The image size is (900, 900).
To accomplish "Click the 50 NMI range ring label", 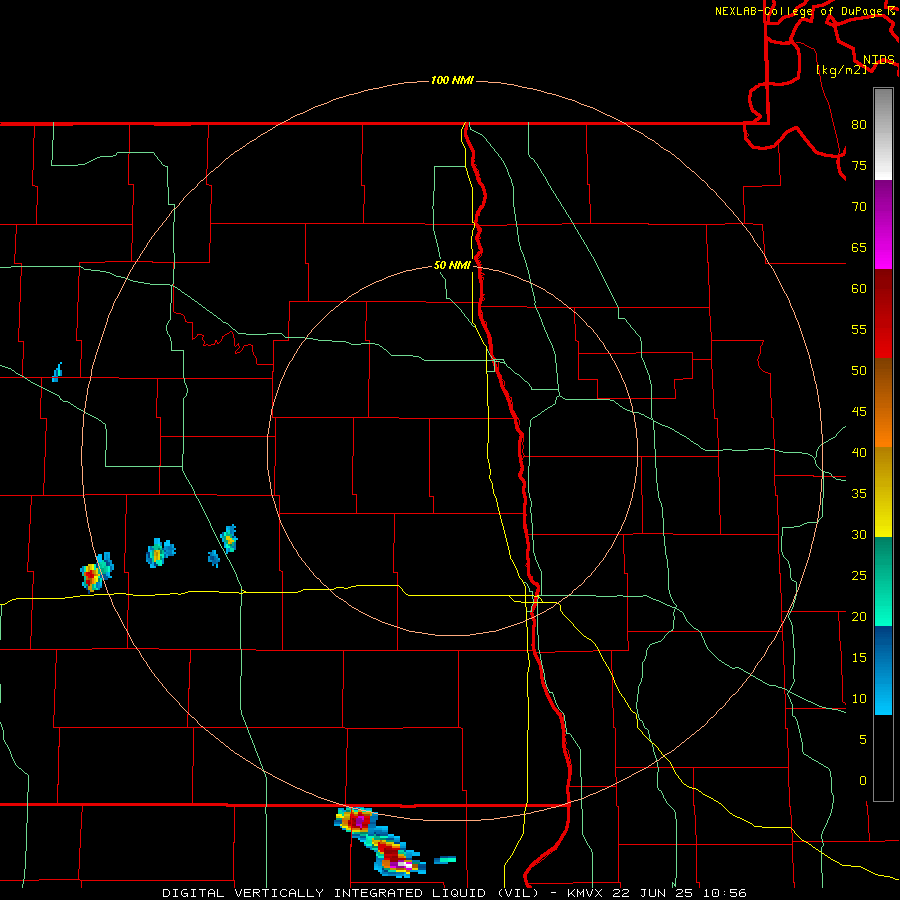I will click(452, 265).
